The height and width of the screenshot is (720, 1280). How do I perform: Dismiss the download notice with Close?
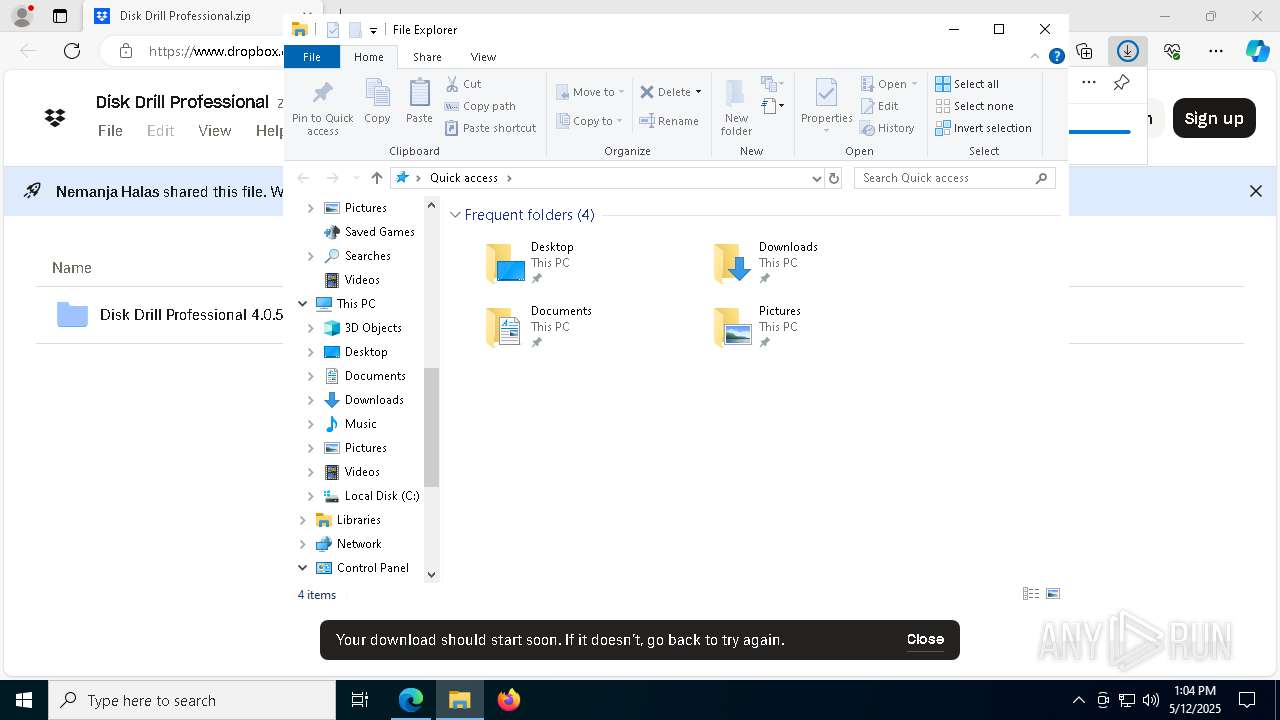click(x=925, y=640)
